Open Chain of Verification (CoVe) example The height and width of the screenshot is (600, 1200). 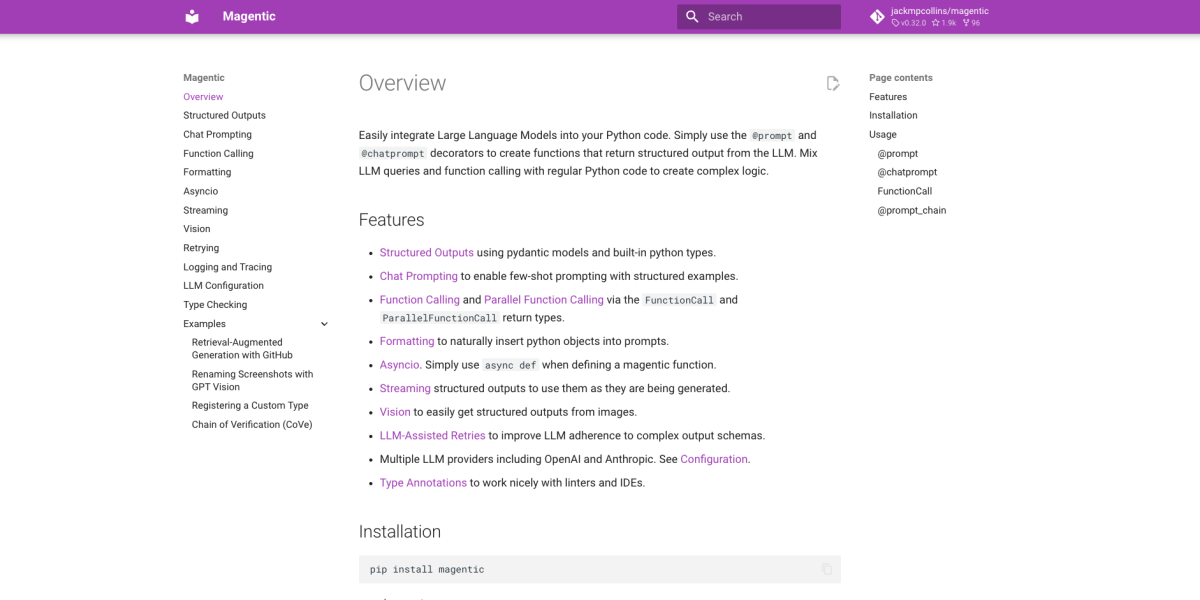click(x=252, y=425)
